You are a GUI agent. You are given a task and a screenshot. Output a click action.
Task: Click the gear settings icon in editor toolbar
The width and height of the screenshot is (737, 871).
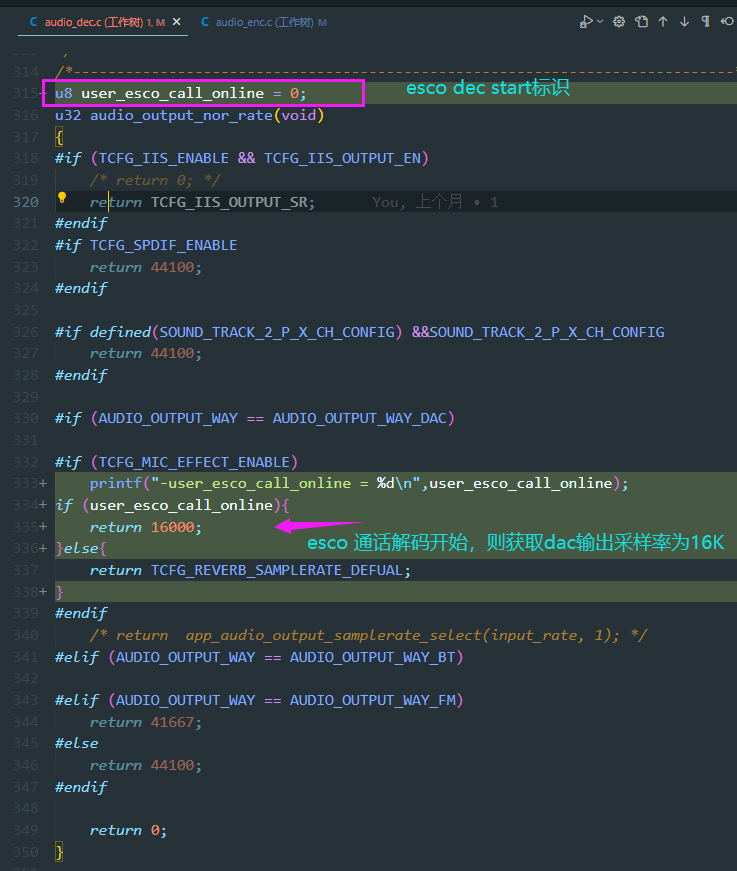pos(619,22)
